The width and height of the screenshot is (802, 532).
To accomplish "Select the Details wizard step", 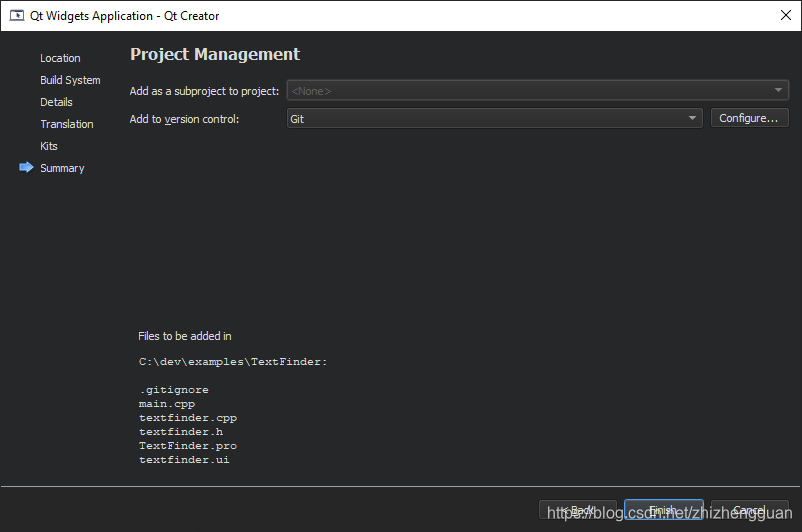I will pyautogui.click(x=56, y=102).
